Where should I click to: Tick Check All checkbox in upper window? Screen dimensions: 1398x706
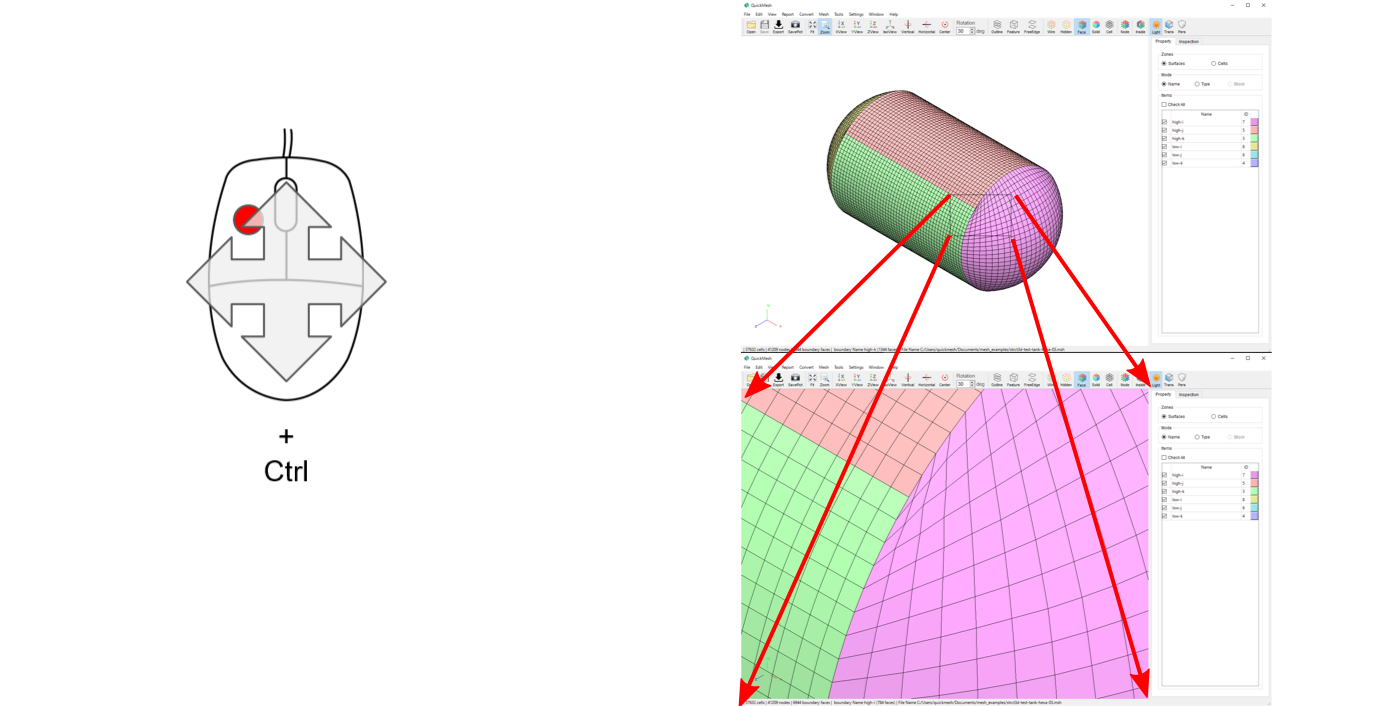coord(1164,104)
